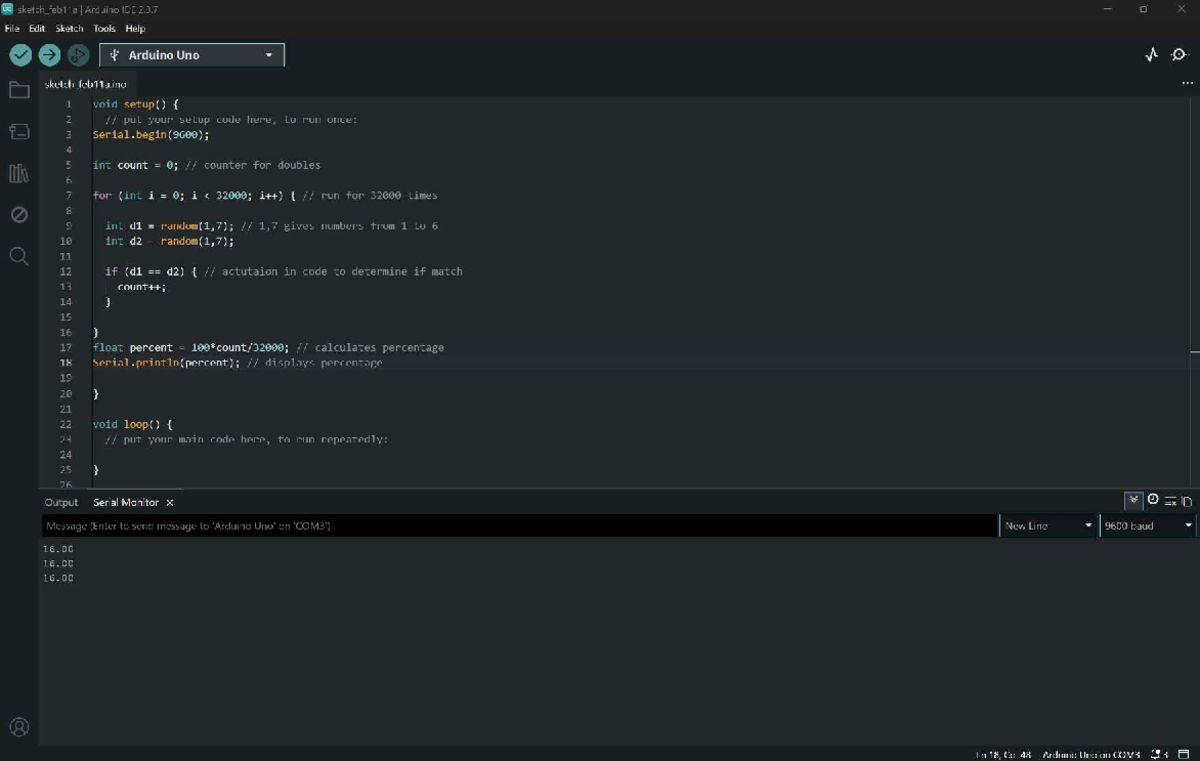
Task: Open the editor tab overflow three-dots menu
Action: tap(1187, 84)
